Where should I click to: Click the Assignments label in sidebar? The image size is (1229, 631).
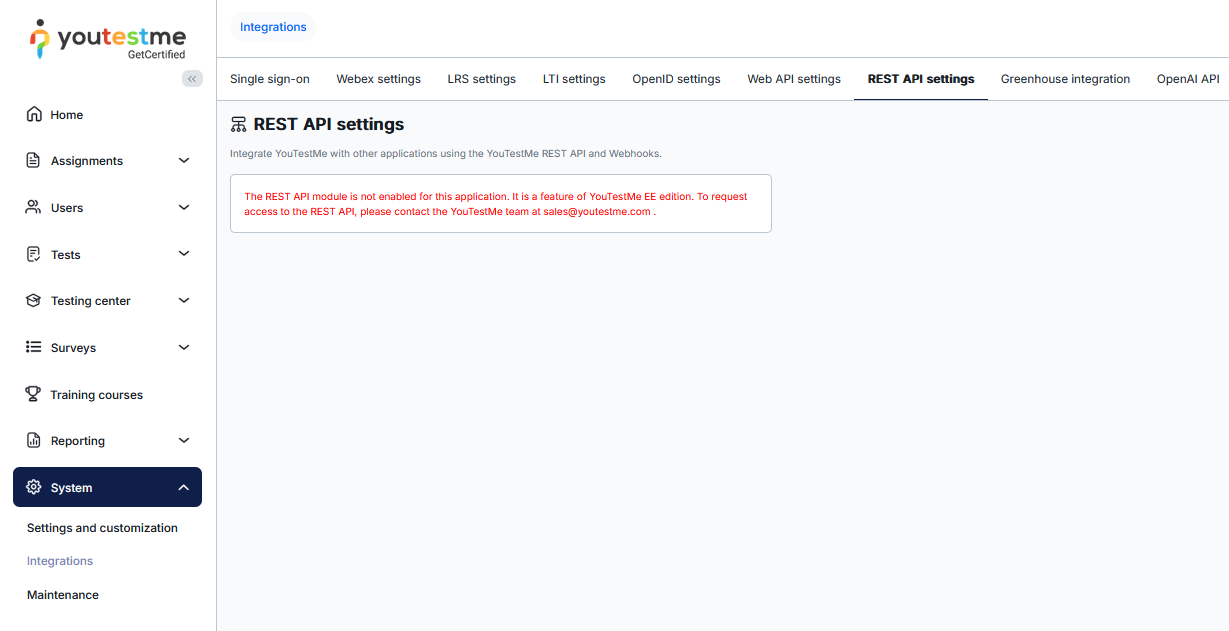point(87,161)
